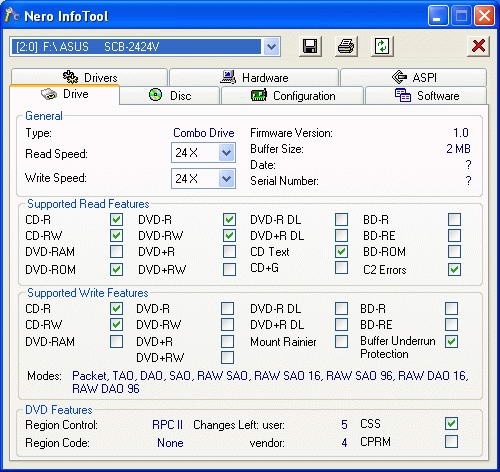Toggle Mount Rainier checkbox

(x=341, y=342)
